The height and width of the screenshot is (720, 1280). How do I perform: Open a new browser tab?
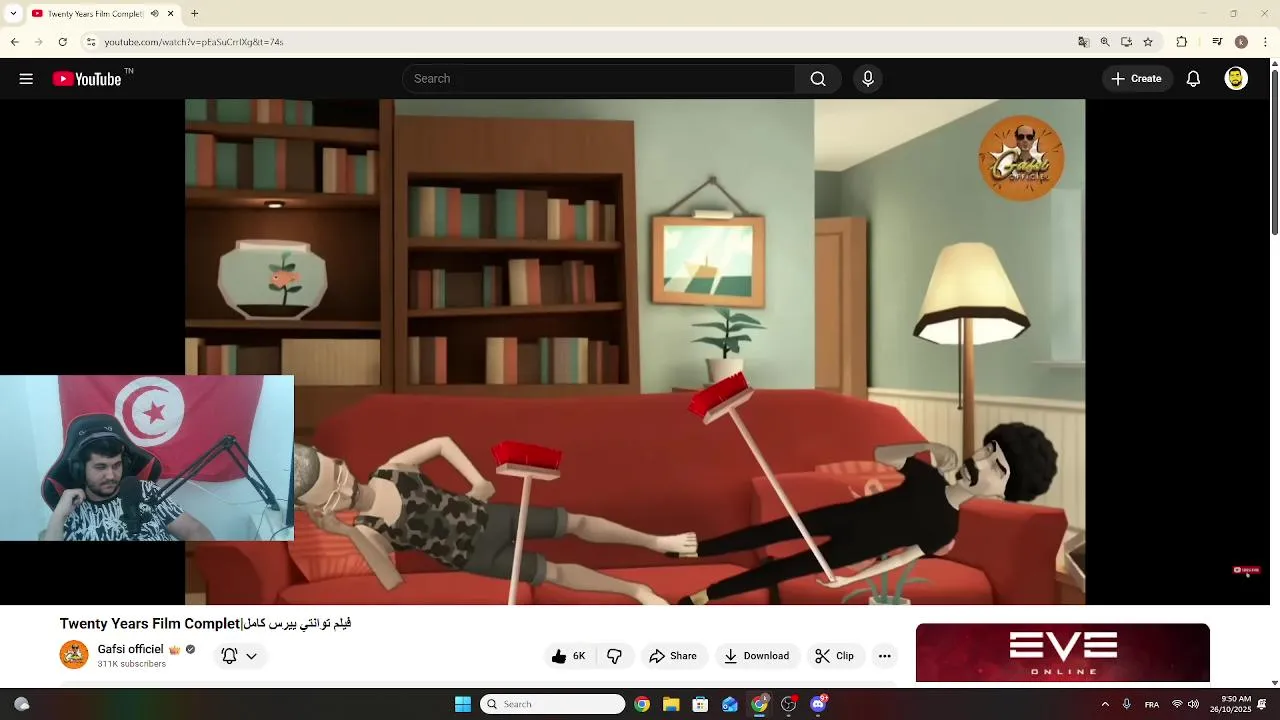(195, 14)
